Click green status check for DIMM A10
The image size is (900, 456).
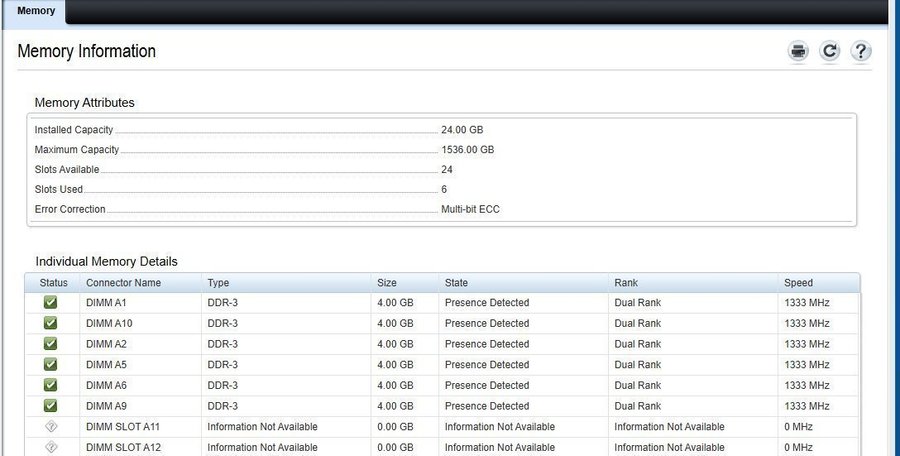[x=51, y=323]
